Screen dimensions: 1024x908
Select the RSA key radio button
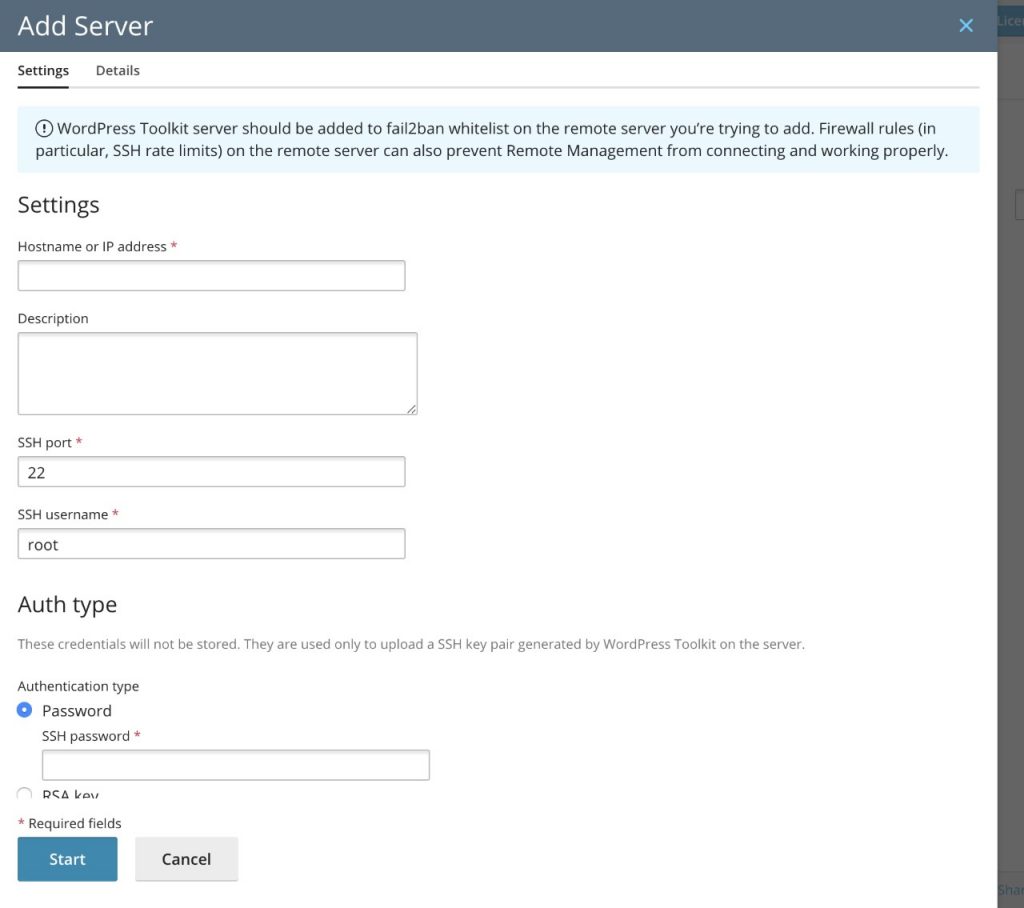(24, 794)
